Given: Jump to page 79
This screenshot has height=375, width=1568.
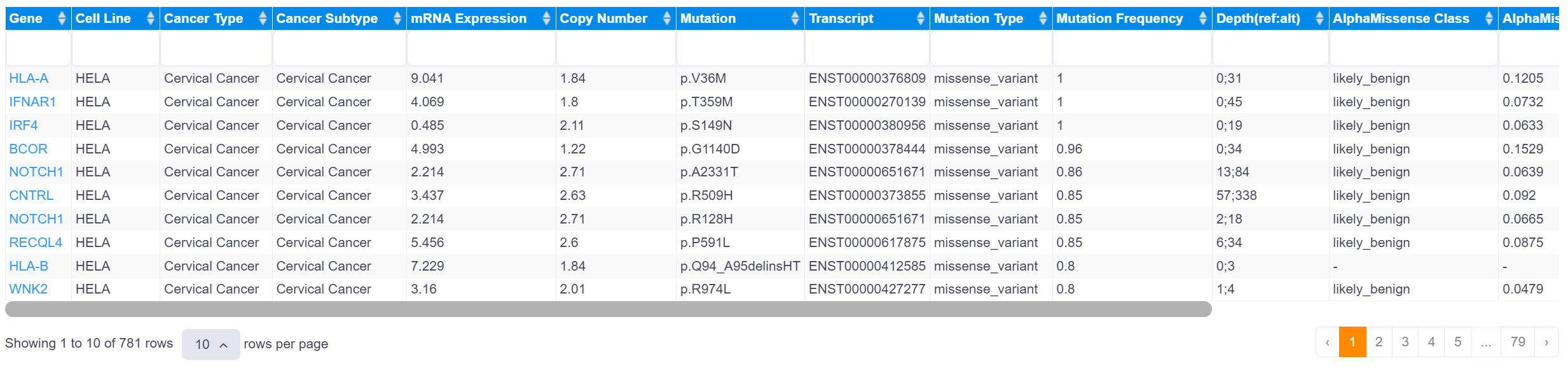Looking at the screenshot, I should (1518, 343).
